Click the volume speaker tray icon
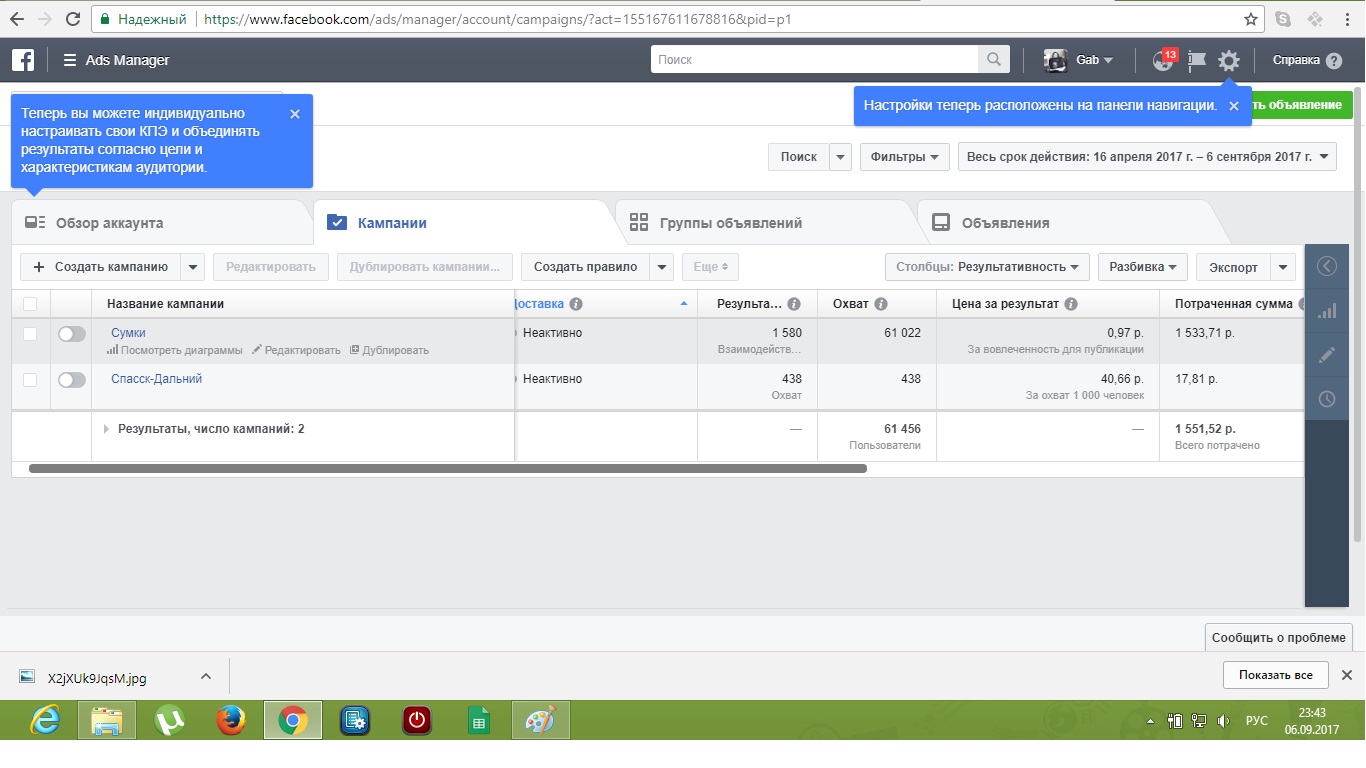 (1223, 720)
